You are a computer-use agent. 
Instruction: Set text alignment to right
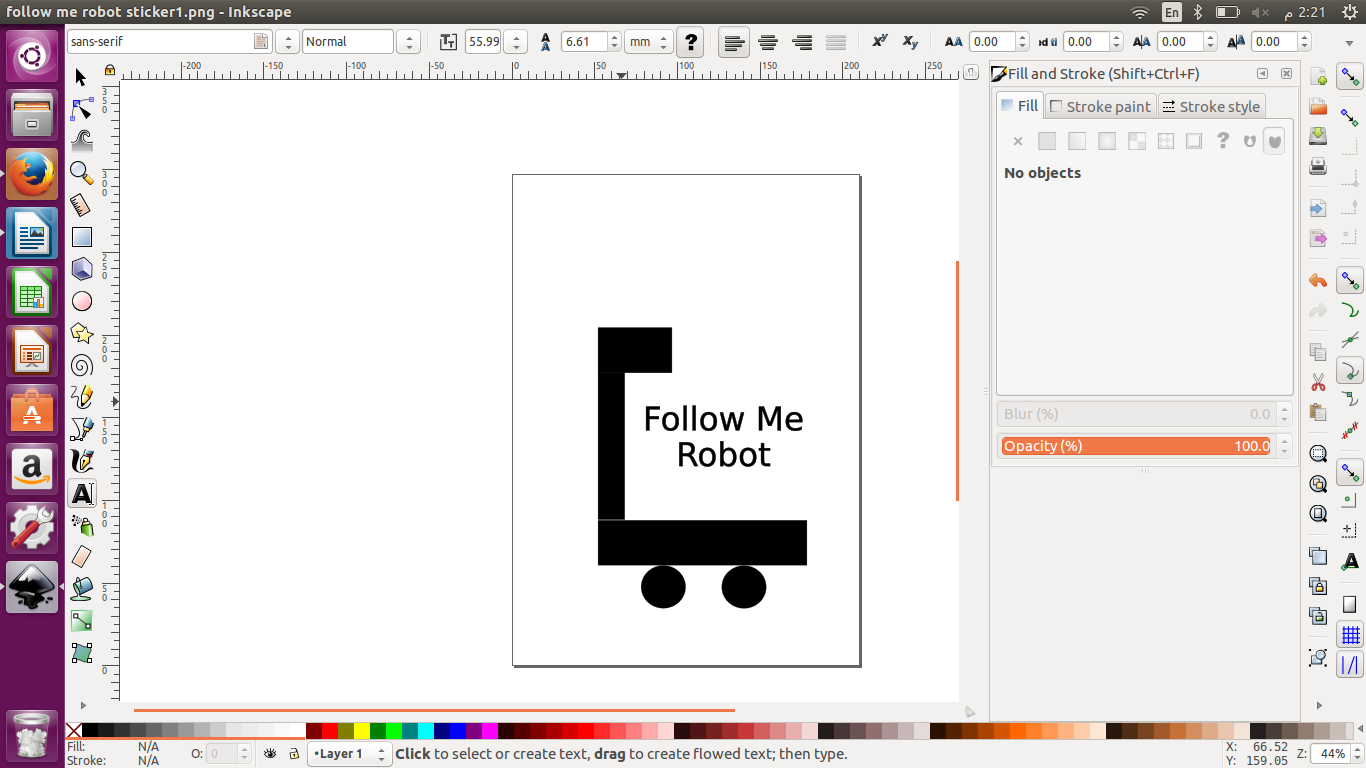[x=802, y=42]
